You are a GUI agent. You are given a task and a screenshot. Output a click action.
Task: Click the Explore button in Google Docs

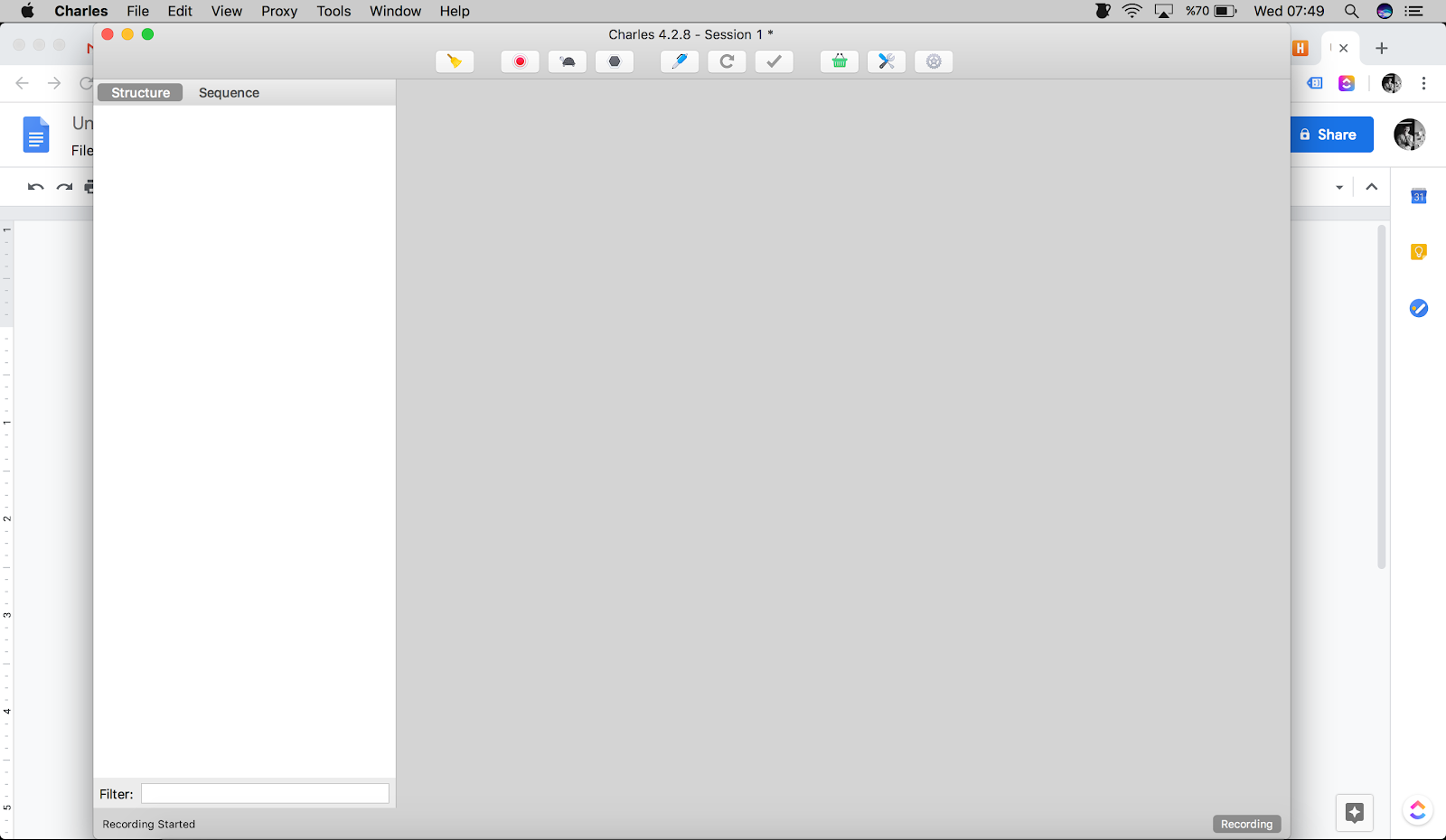(1354, 812)
